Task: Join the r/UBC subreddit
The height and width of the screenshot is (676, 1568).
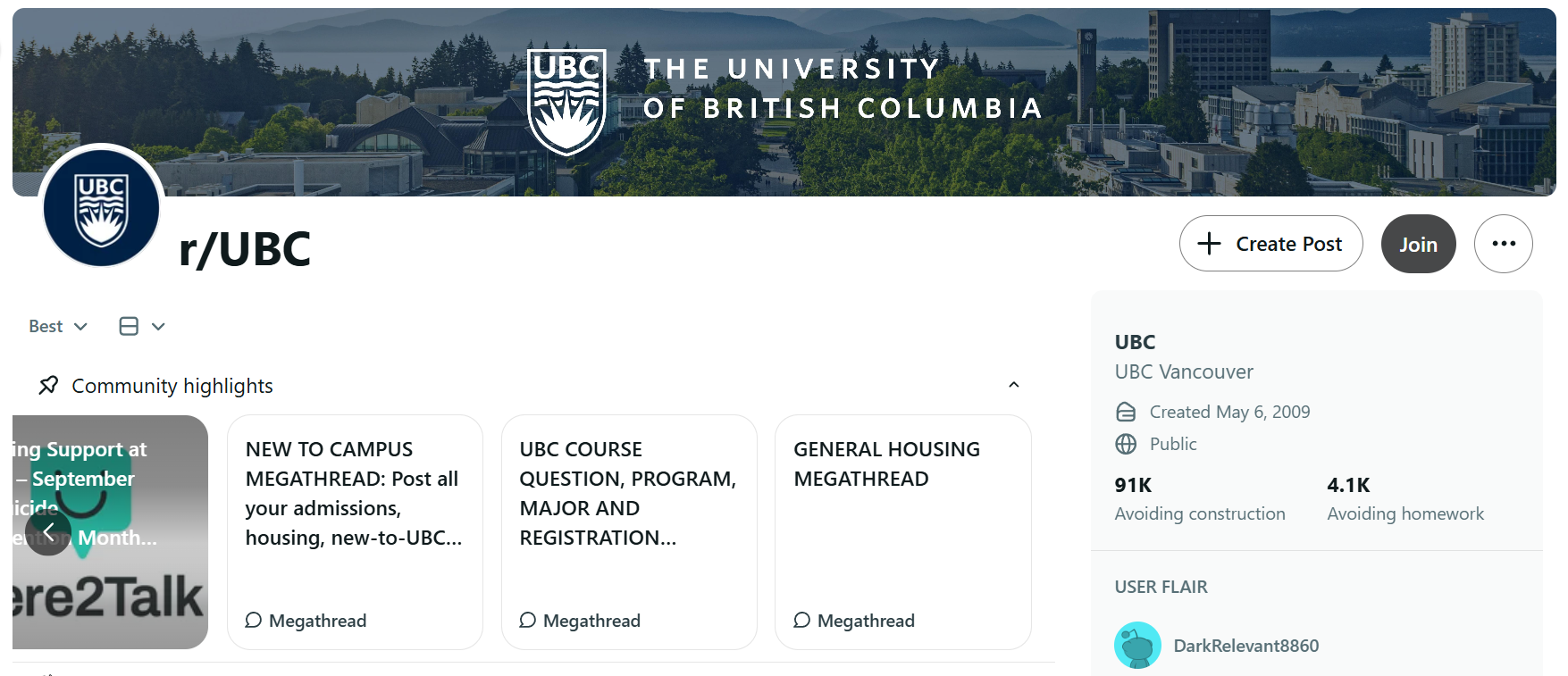Action: [1418, 243]
